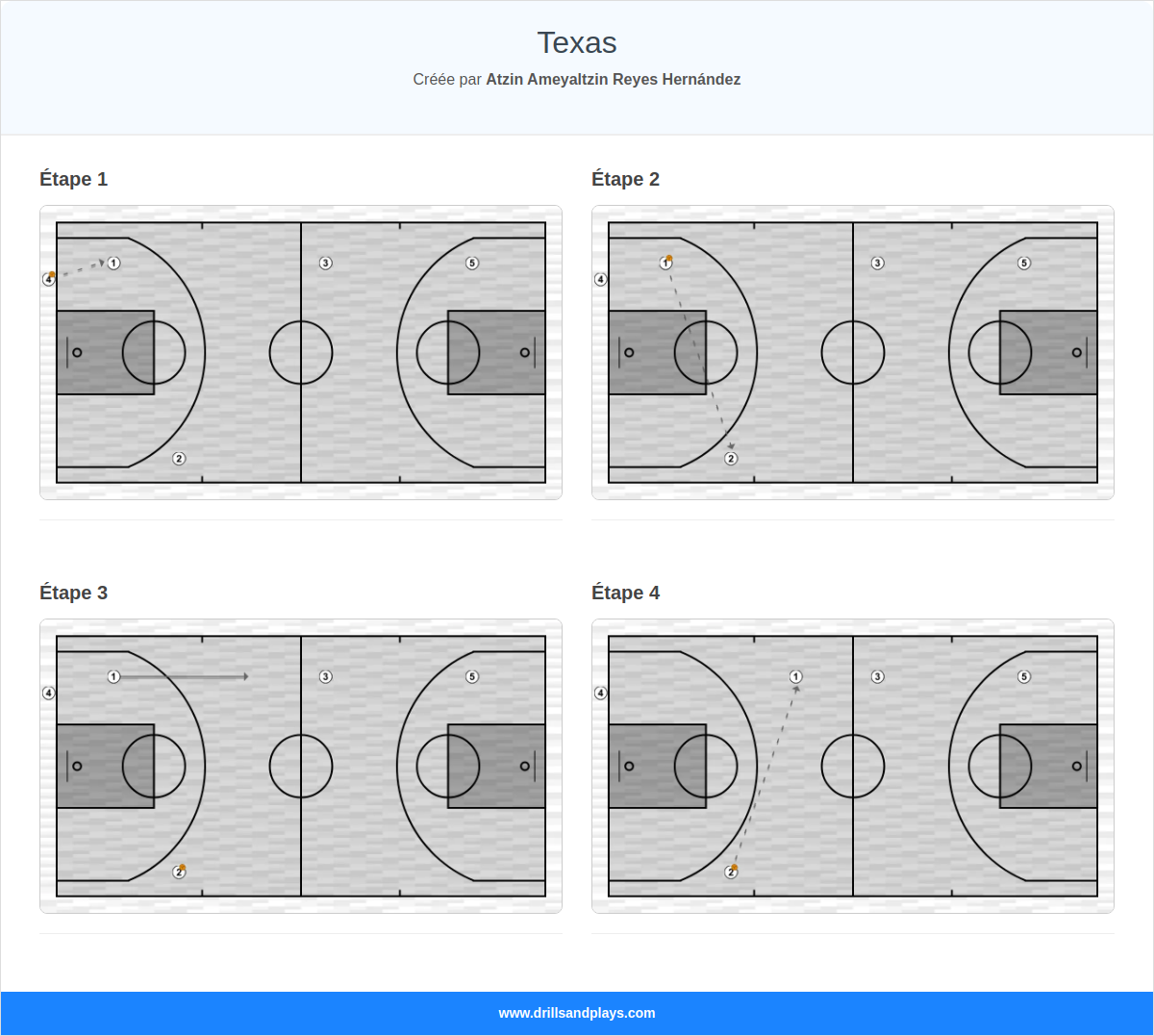Click the Texas play title
The height and width of the screenshot is (1036, 1154).
pyautogui.click(x=576, y=42)
